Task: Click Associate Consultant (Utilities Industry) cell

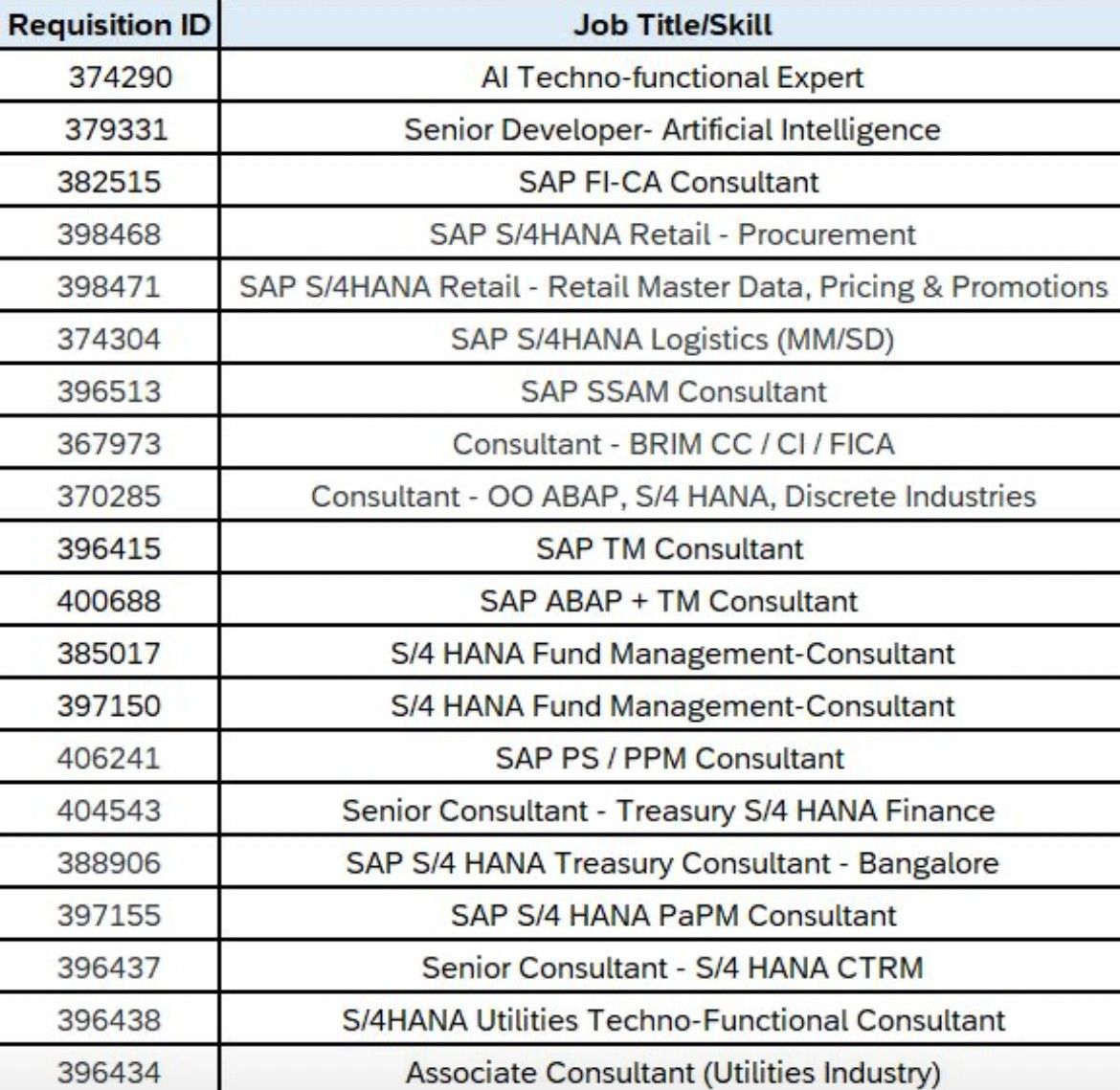Action: tap(671, 1069)
